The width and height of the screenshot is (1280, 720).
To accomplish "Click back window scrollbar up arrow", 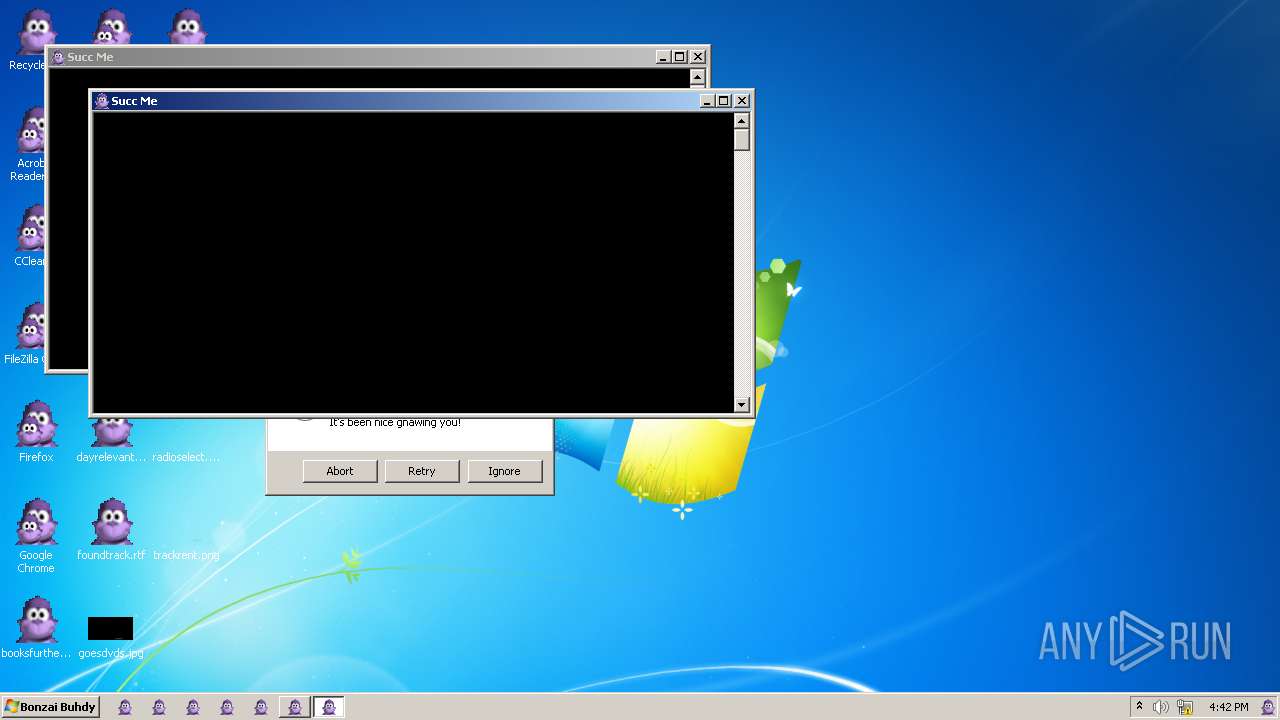I will point(698,78).
